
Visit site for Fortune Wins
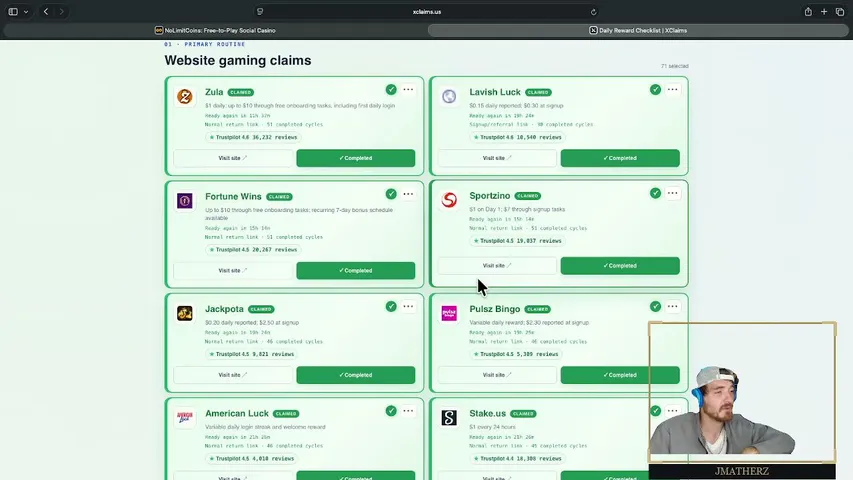tap(233, 270)
